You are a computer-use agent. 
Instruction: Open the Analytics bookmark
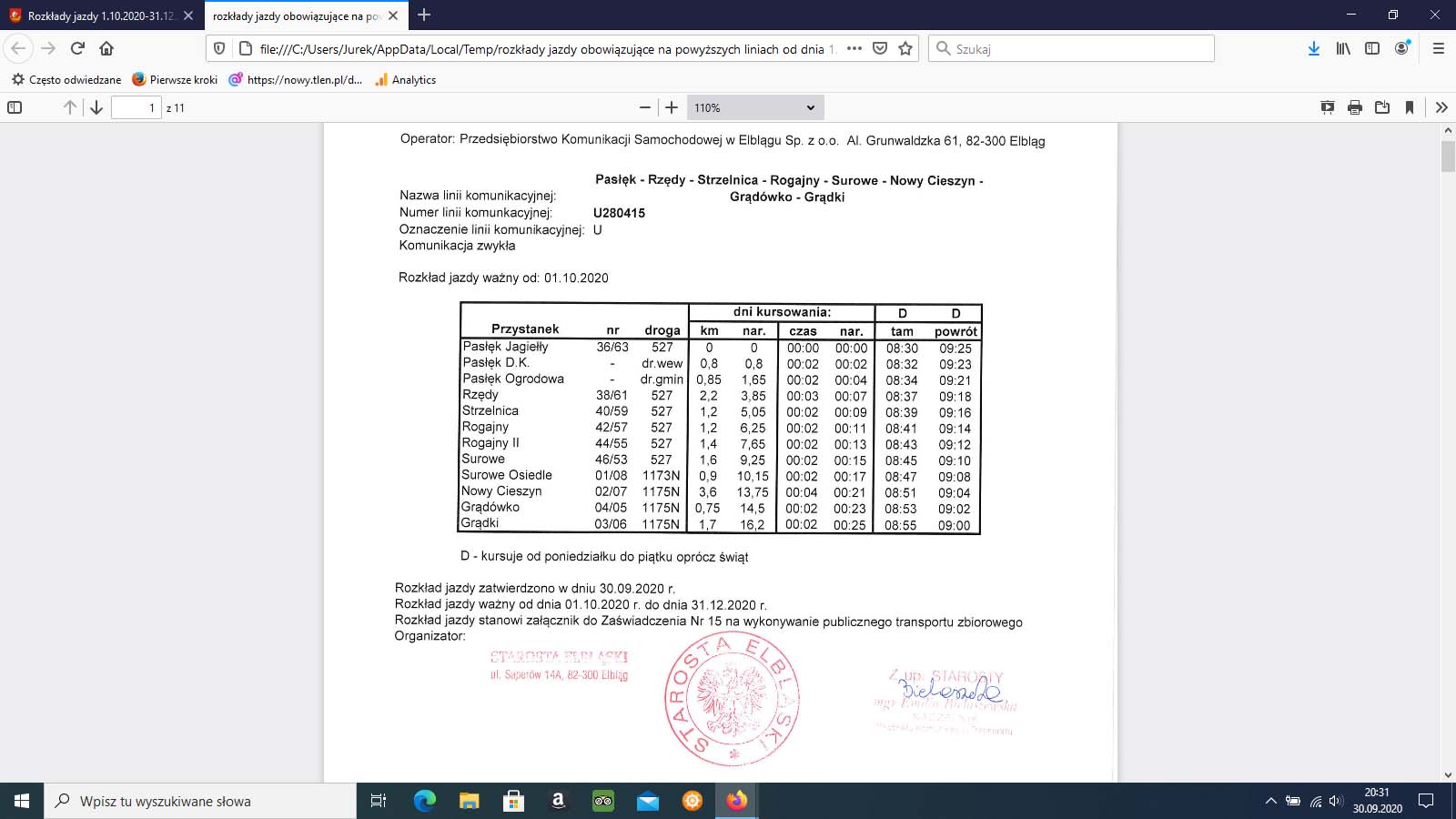click(x=405, y=80)
